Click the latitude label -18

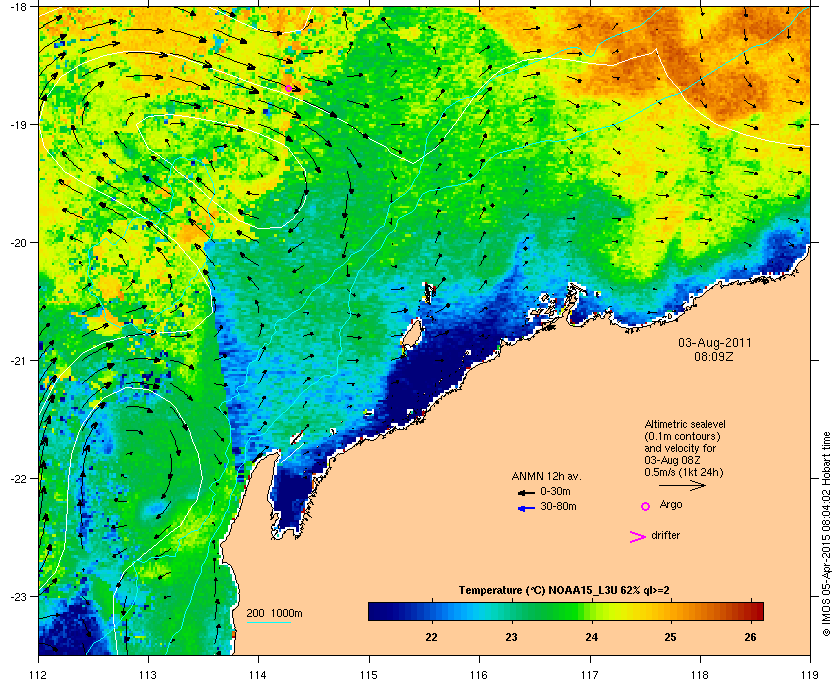click(18, 7)
